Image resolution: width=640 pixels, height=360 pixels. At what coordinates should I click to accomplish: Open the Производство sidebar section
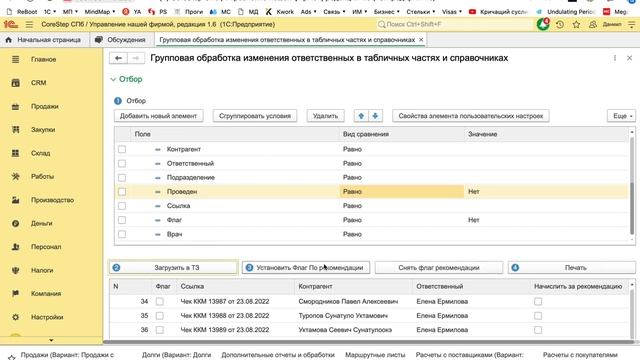point(52,200)
